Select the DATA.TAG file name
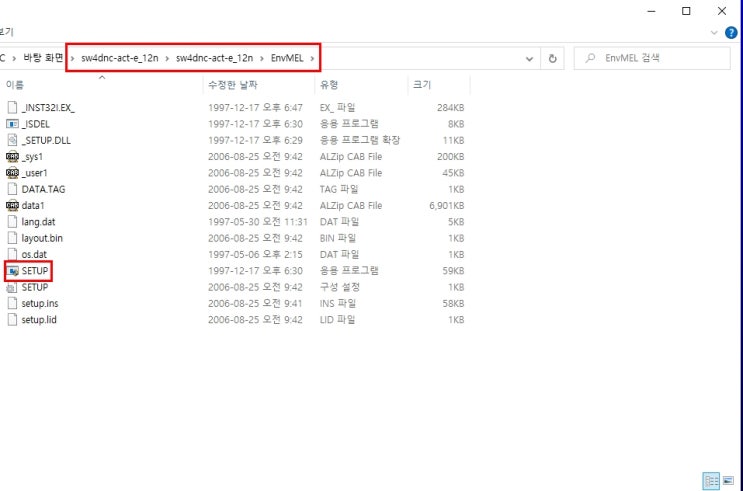The image size is (743, 491). point(43,189)
